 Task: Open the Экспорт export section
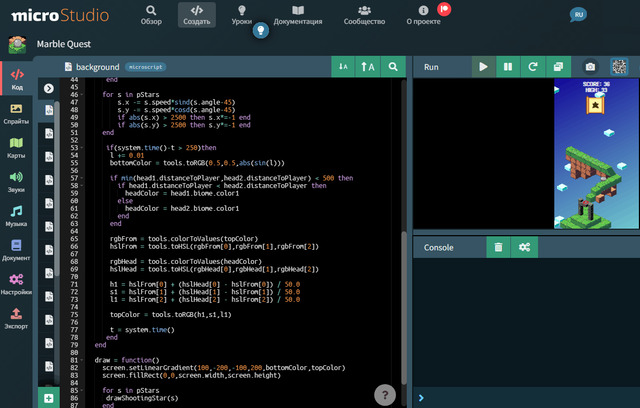tap(16, 319)
